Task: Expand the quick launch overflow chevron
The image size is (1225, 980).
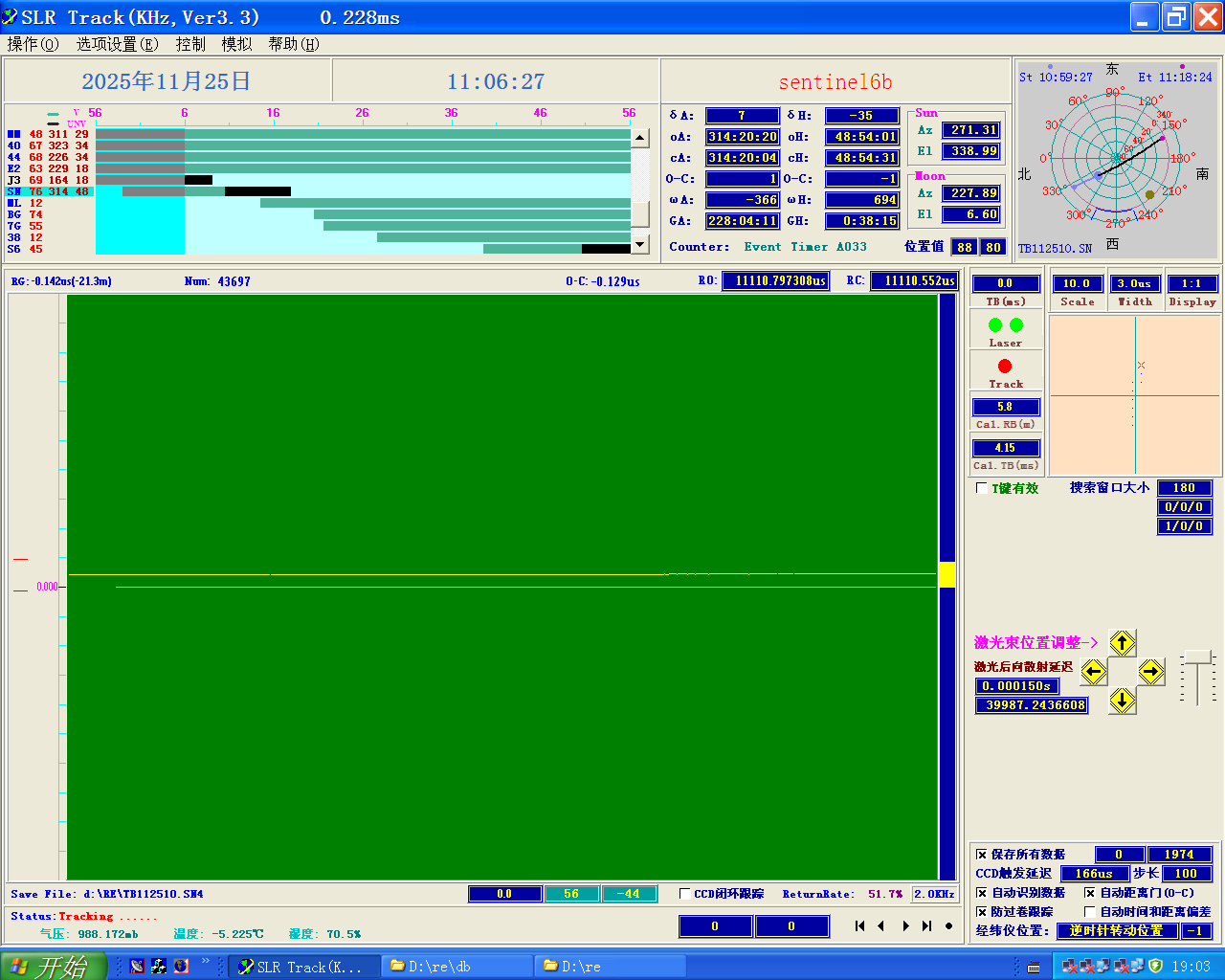Action: tap(205, 961)
